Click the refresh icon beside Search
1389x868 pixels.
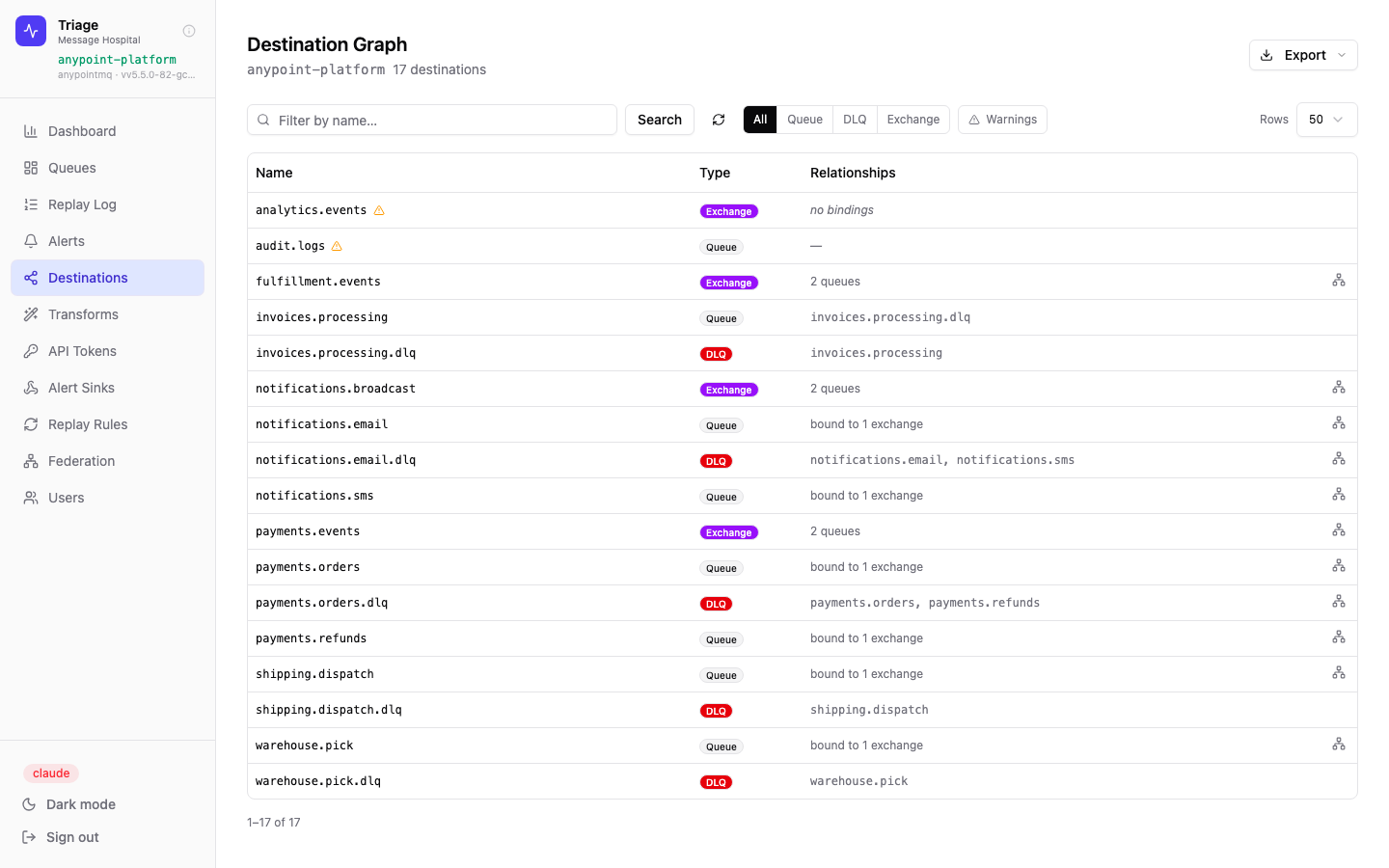coord(719,120)
